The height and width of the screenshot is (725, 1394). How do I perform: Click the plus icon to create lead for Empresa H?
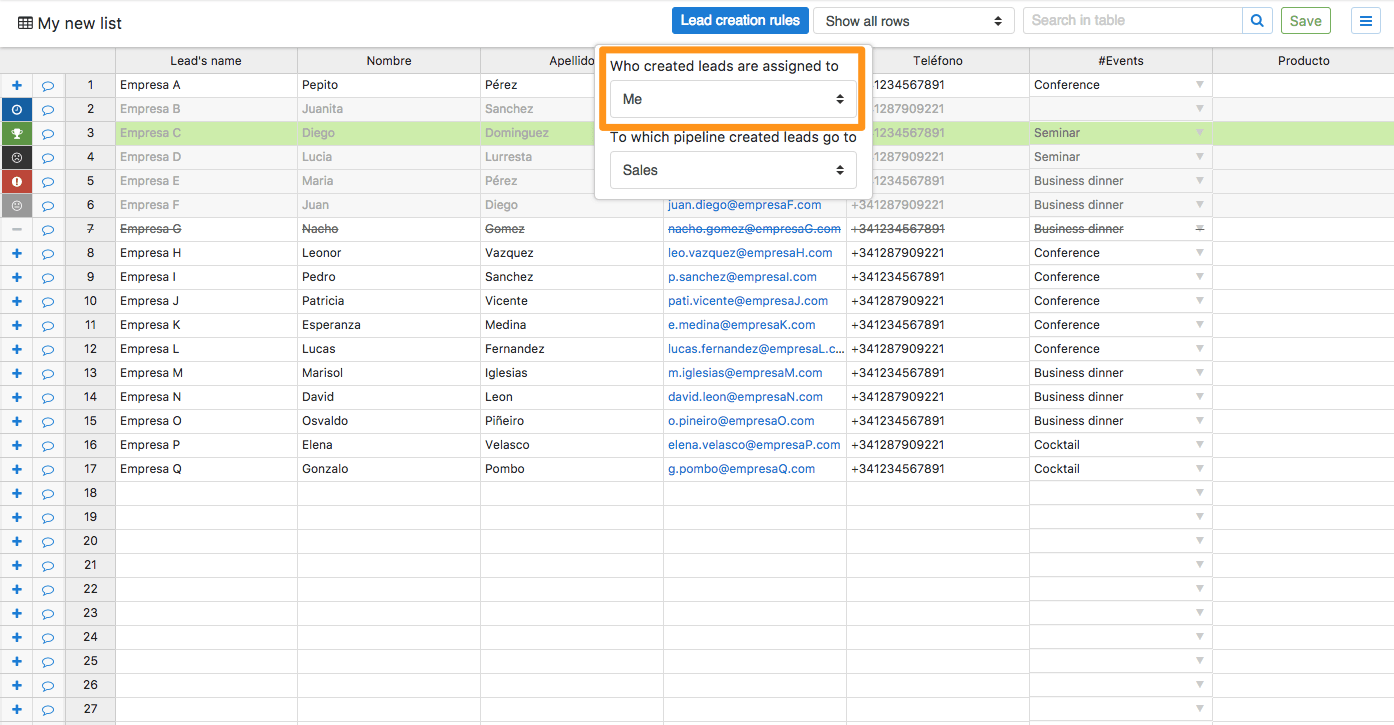(x=17, y=253)
